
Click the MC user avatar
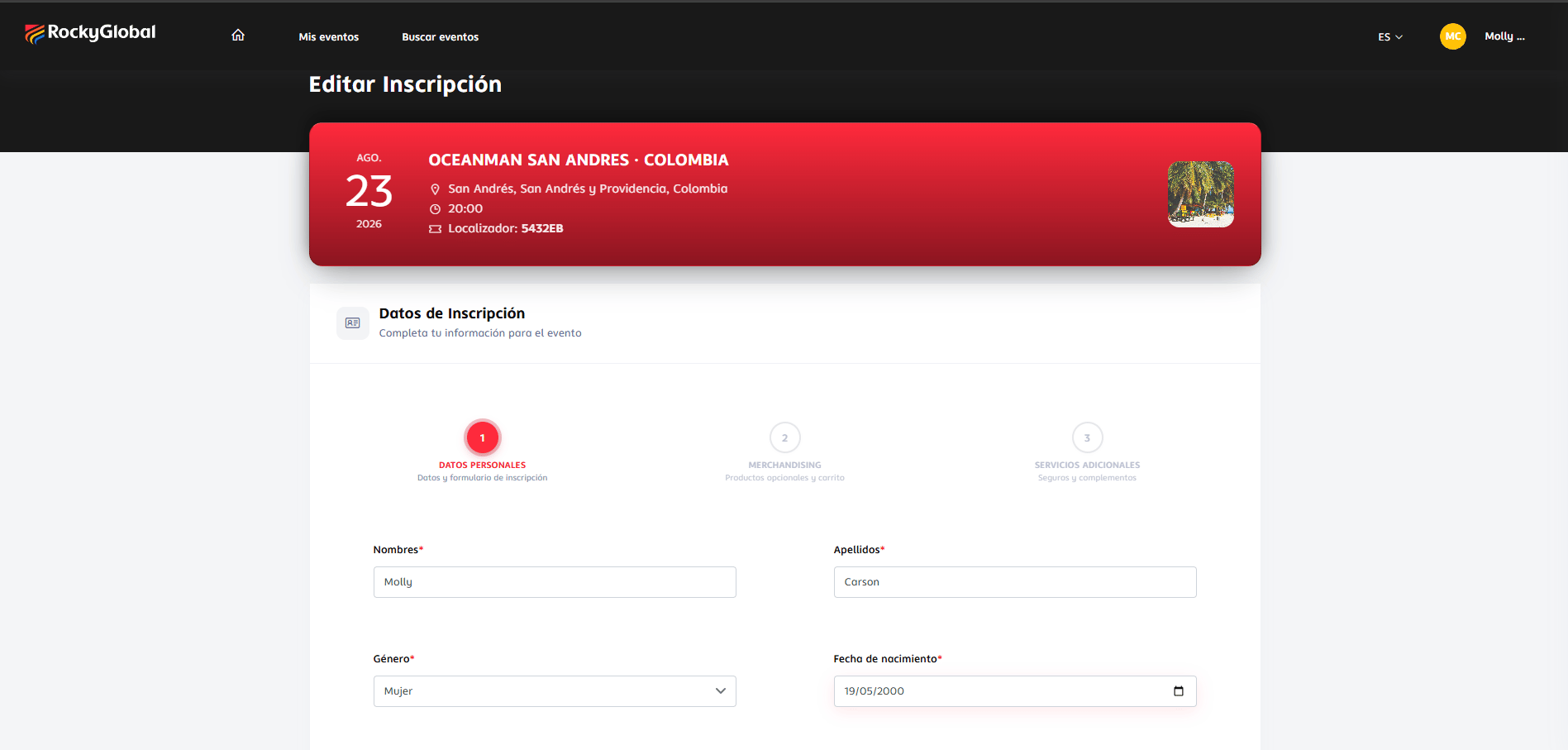click(x=1452, y=36)
